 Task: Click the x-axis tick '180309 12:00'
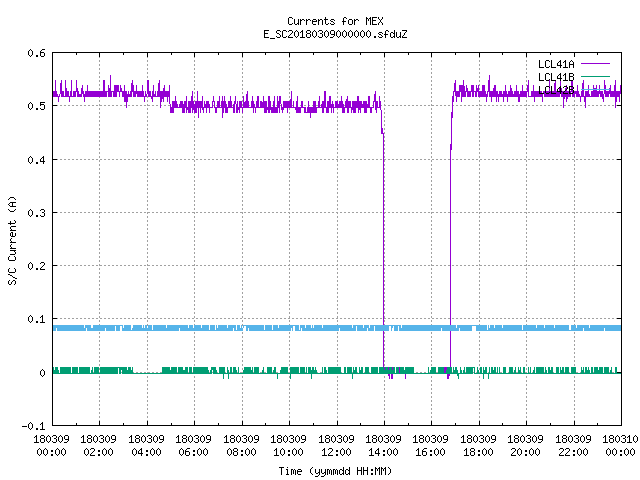[336, 446]
